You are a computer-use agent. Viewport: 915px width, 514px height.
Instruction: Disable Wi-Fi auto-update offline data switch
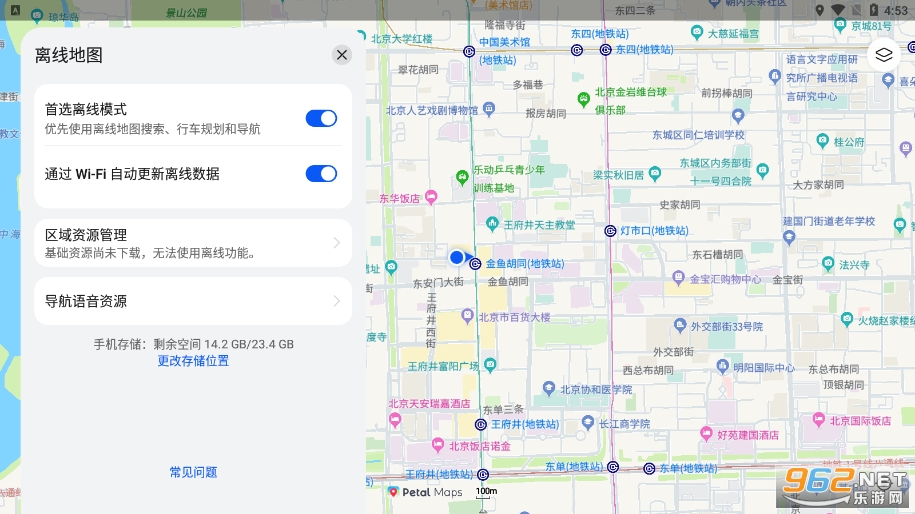pos(322,174)
